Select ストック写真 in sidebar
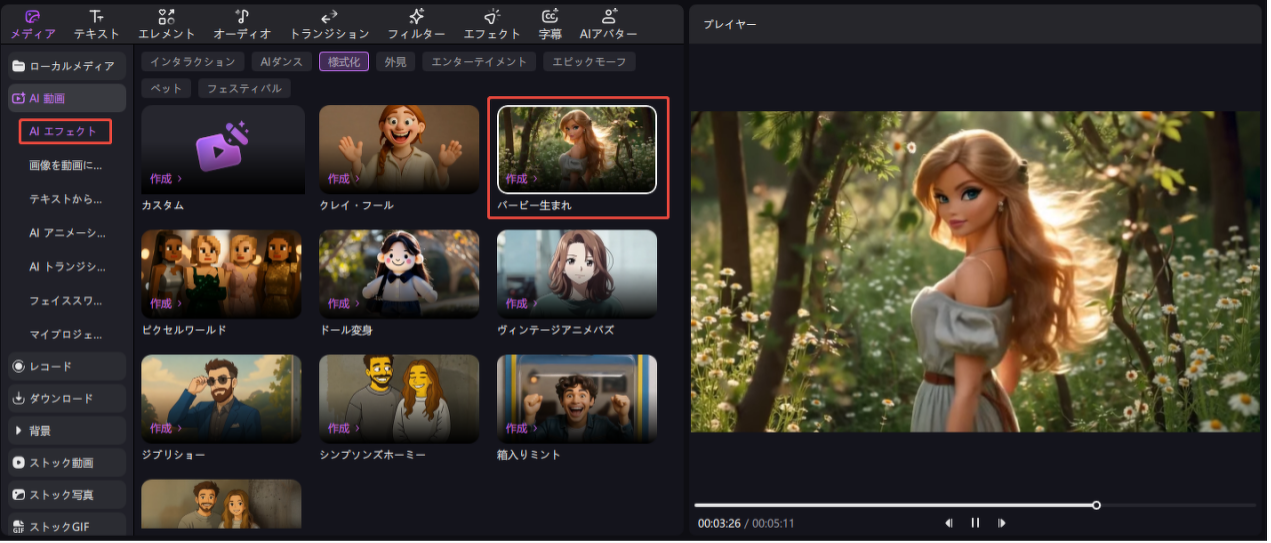Screen dimensions: 1271x543 pyautogui.click(x=67, y=495)
